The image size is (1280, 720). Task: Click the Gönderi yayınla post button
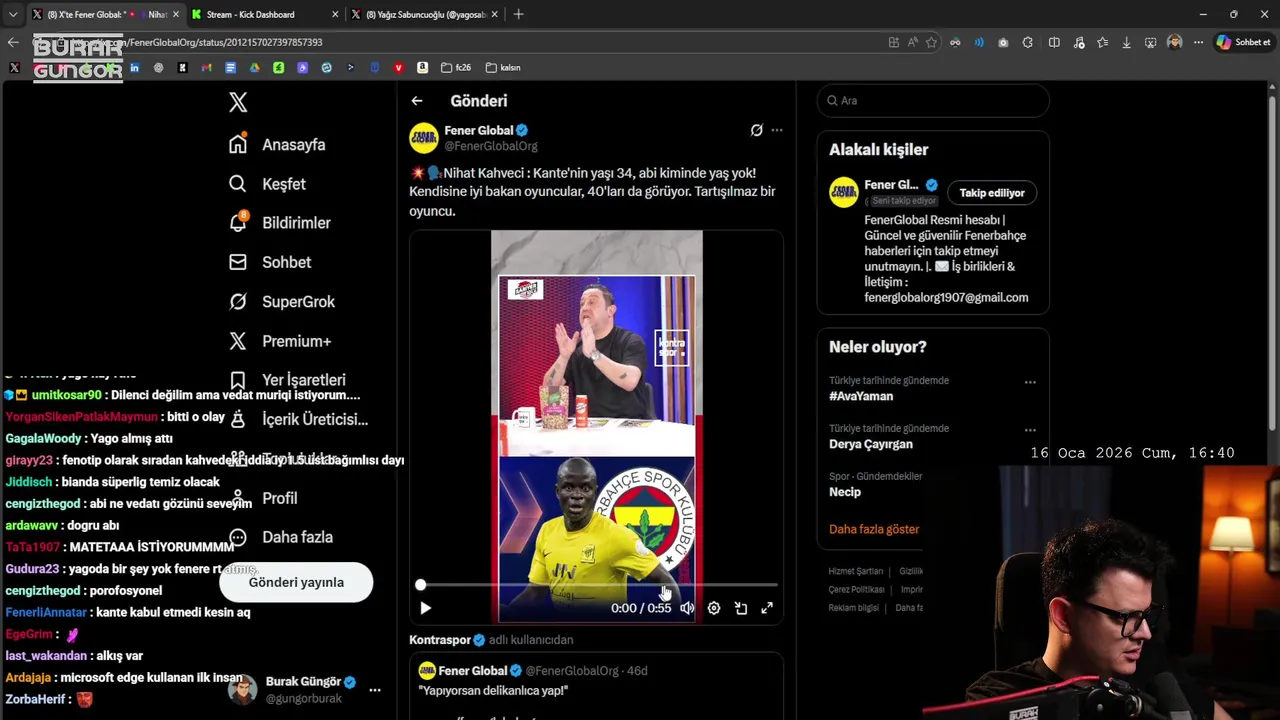(296, 582)
